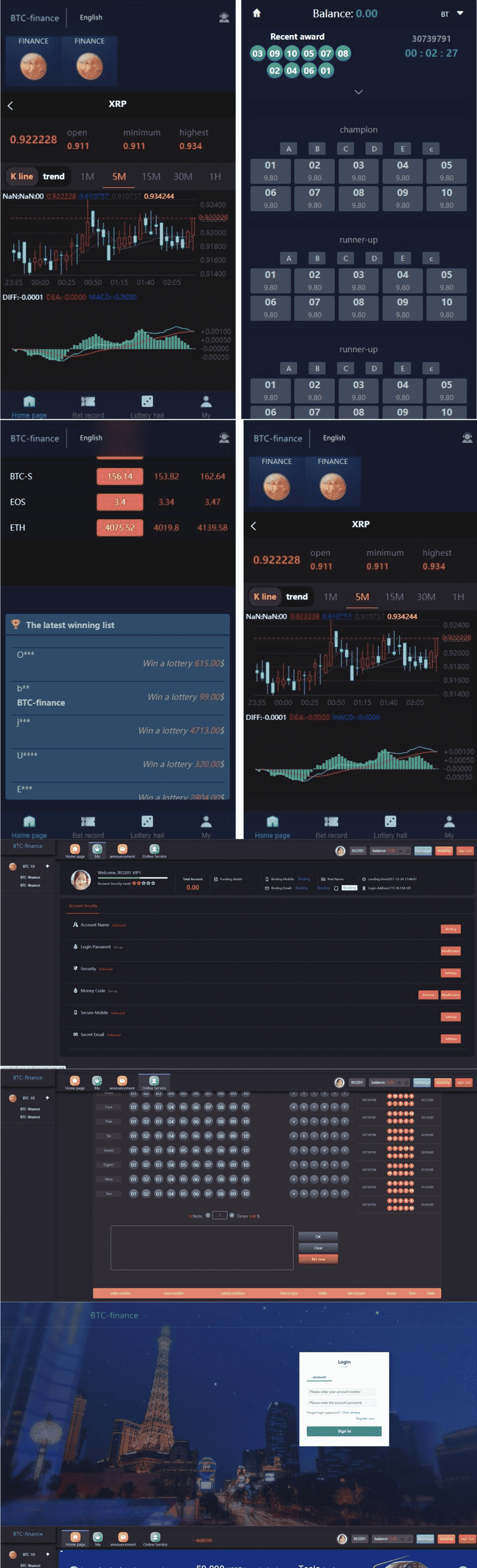The image size is (477, 1568).
Task: Select 1H tab in lower XRP screen
Action: [x=458, y=597]
